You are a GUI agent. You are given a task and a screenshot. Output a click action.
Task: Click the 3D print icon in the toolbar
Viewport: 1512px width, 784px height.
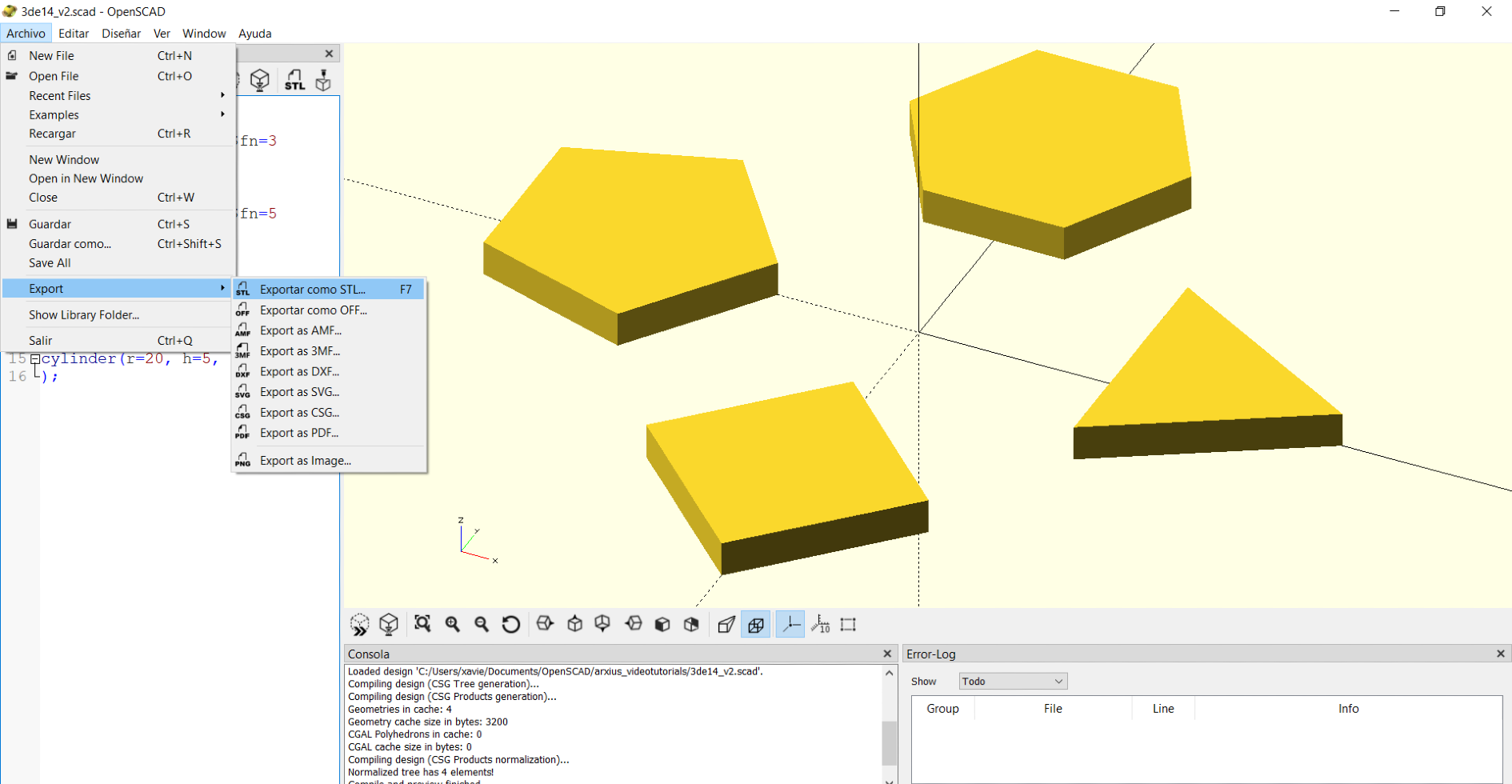coord(323,79)
